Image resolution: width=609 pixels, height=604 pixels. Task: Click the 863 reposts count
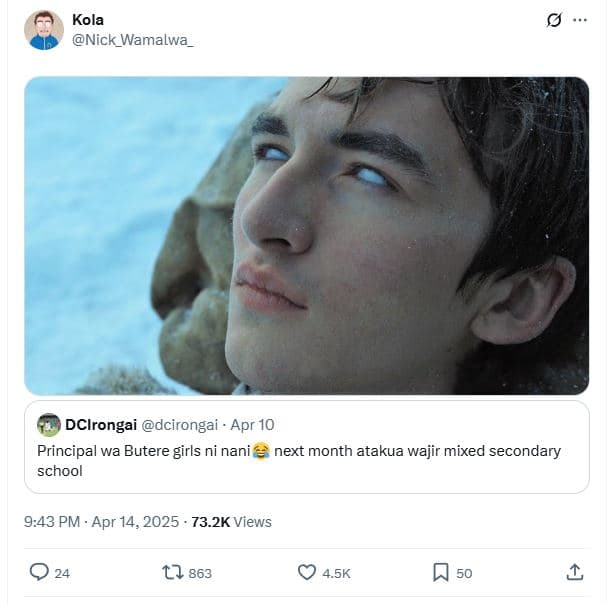[200, 573]
